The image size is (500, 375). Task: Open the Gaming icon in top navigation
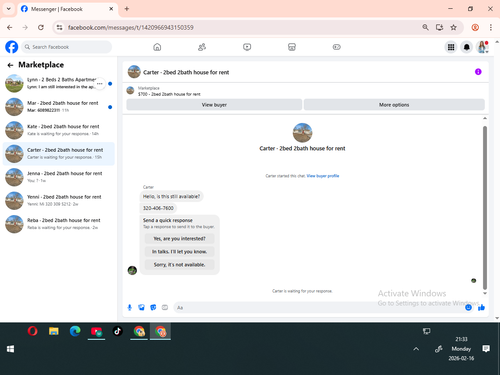point(337,47)
